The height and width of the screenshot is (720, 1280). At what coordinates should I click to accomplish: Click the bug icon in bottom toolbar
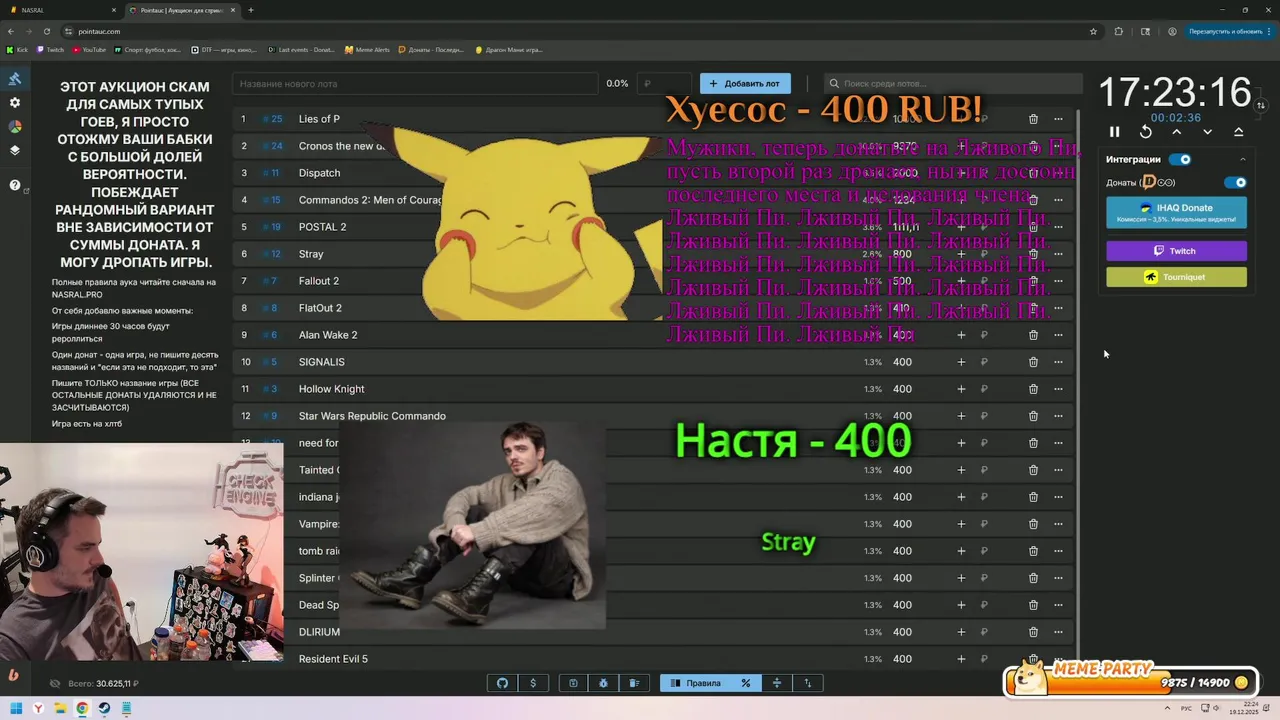coord(604,683)
